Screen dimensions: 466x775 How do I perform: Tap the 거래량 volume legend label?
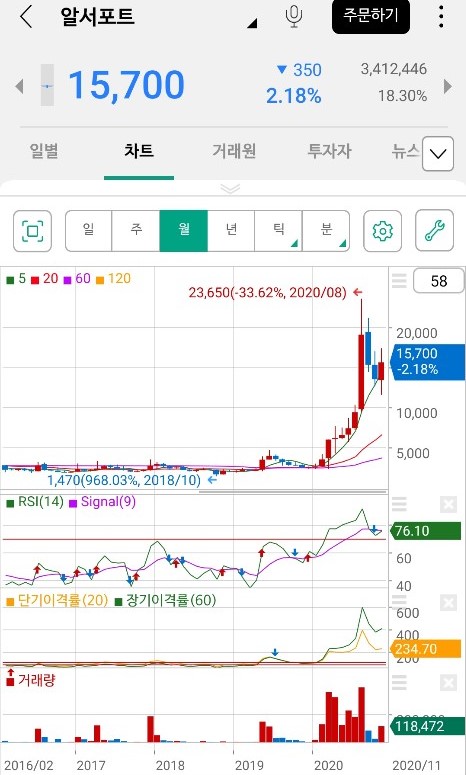(x=31, y=680)
